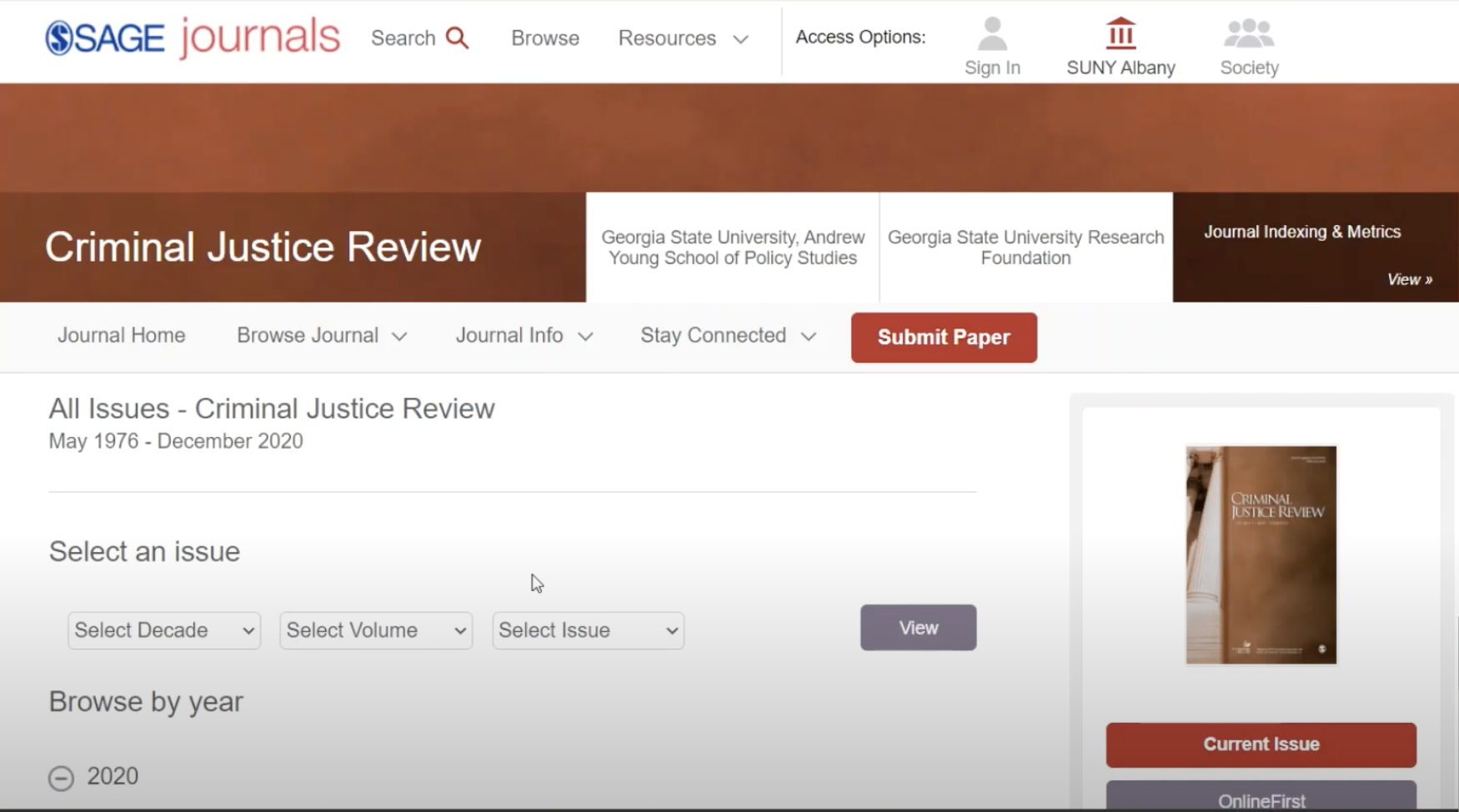Expand the Stay Connected menu
Image resolution: width=1459 pixels, height=812 pixels.
(728, 335)
